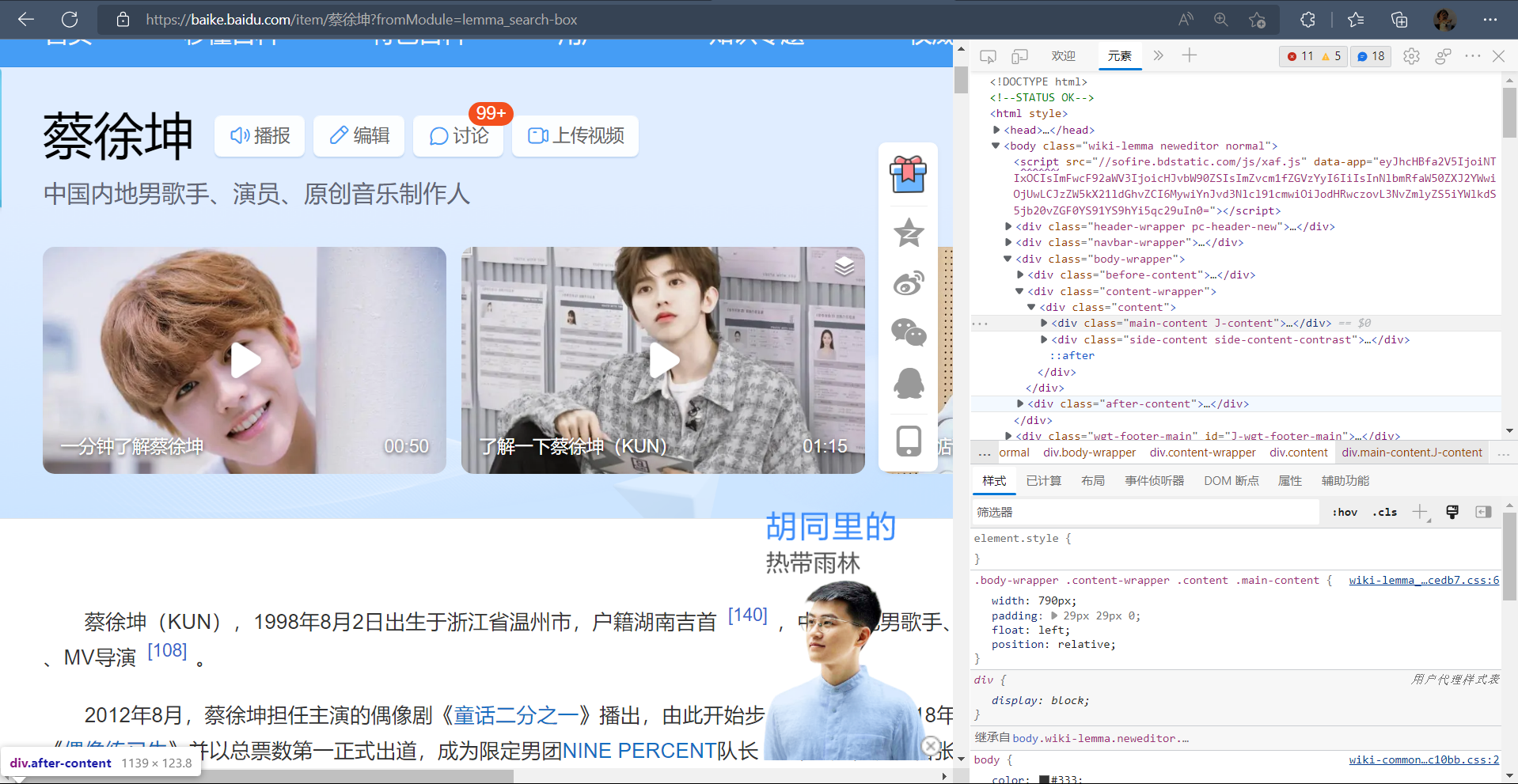Share the article to WeChat
This screenshot has width=1518, height=784.
tap(909, 332)
